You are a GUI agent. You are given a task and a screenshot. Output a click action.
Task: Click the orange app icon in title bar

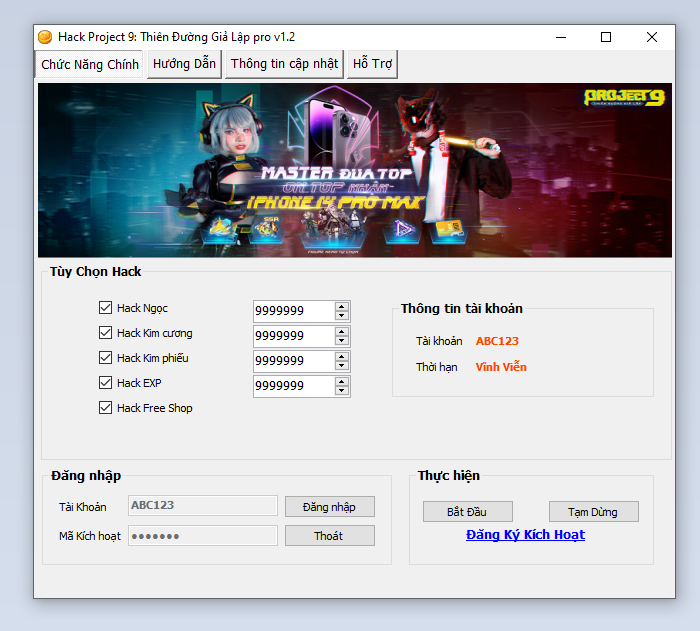click(45, 37)
